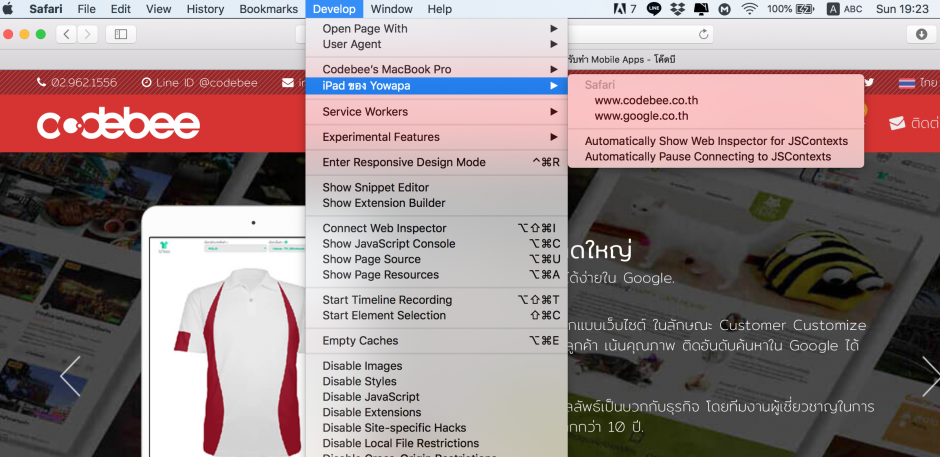Open the Wi-Fi status menu

pyautogui.click(x=749, y=8)
